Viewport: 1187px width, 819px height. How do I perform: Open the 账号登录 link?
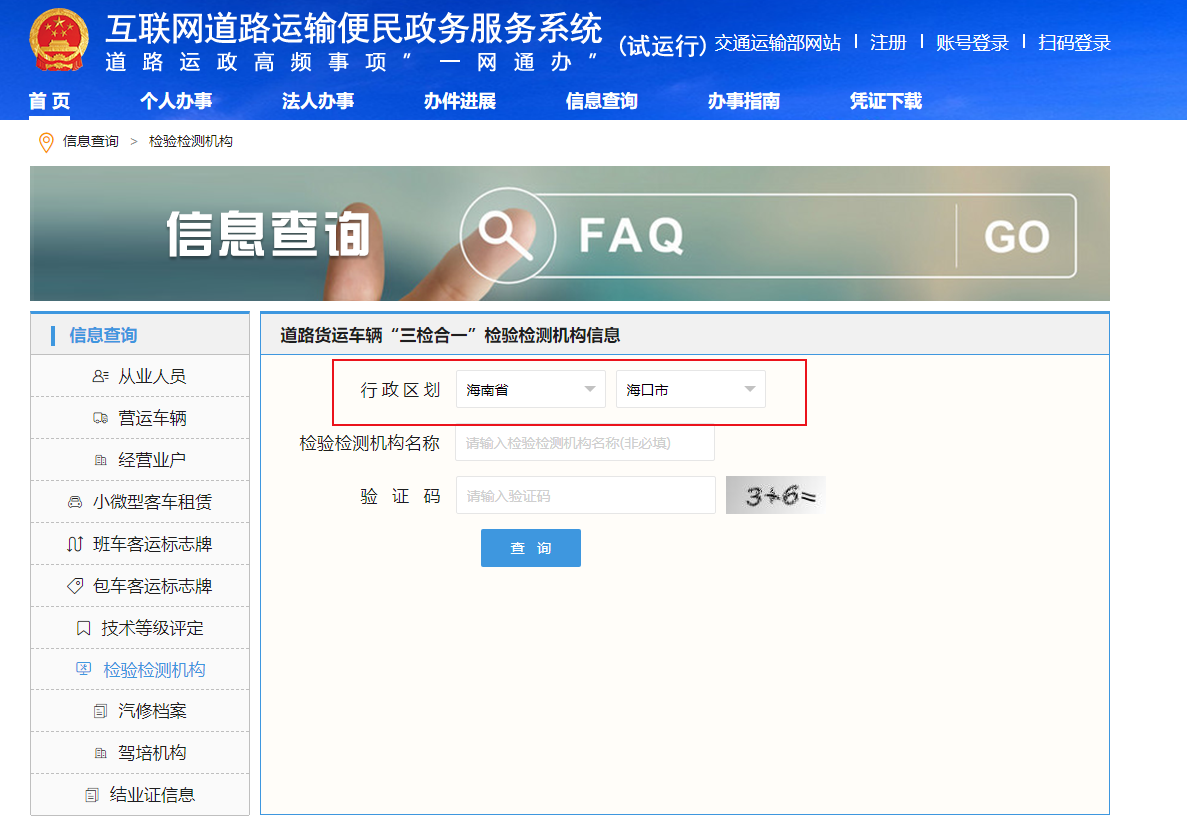[972, 43]
